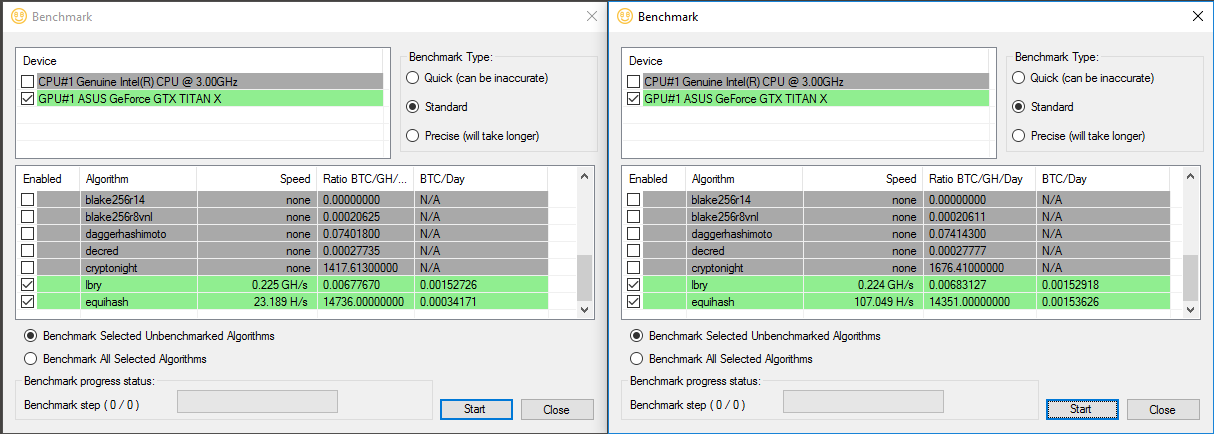Viewport: 1214px width, 434px height.
Task: Close the left Benchmark window with its X
Action: [591, 16]
